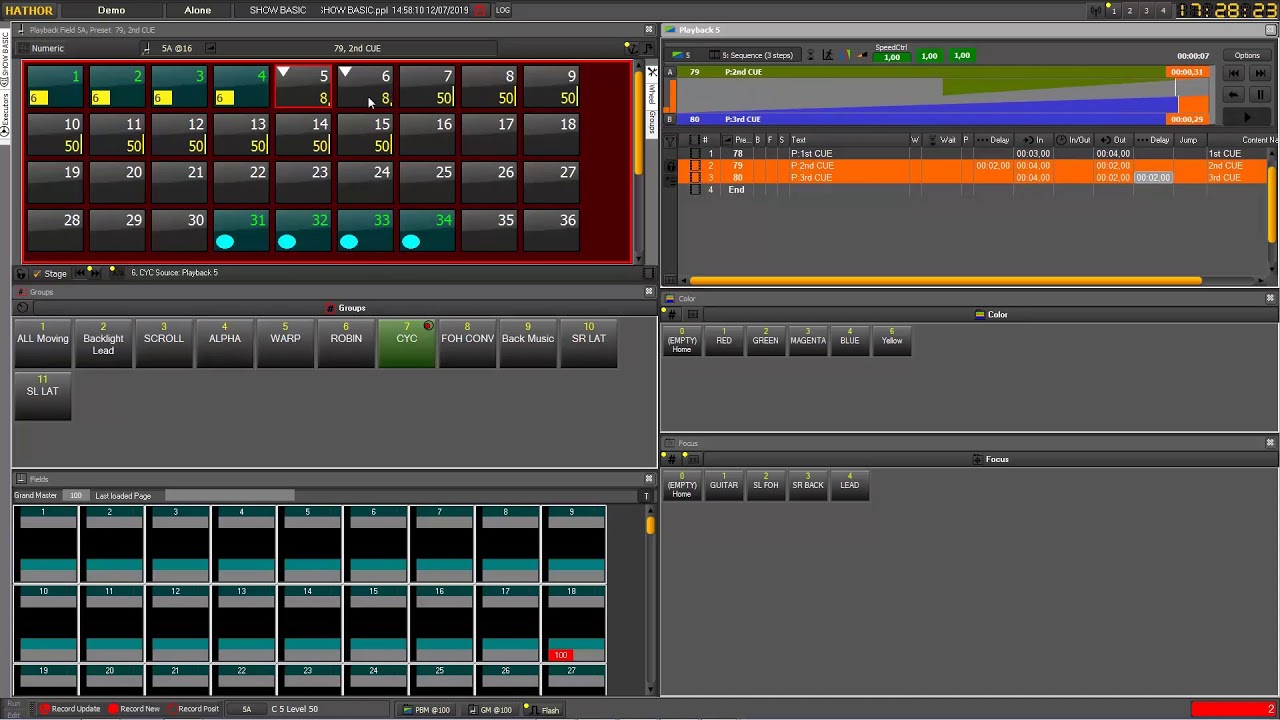Click the clock icon in the Groups panel
This screenshot has width=1280, height=720.
click(23, 308)
